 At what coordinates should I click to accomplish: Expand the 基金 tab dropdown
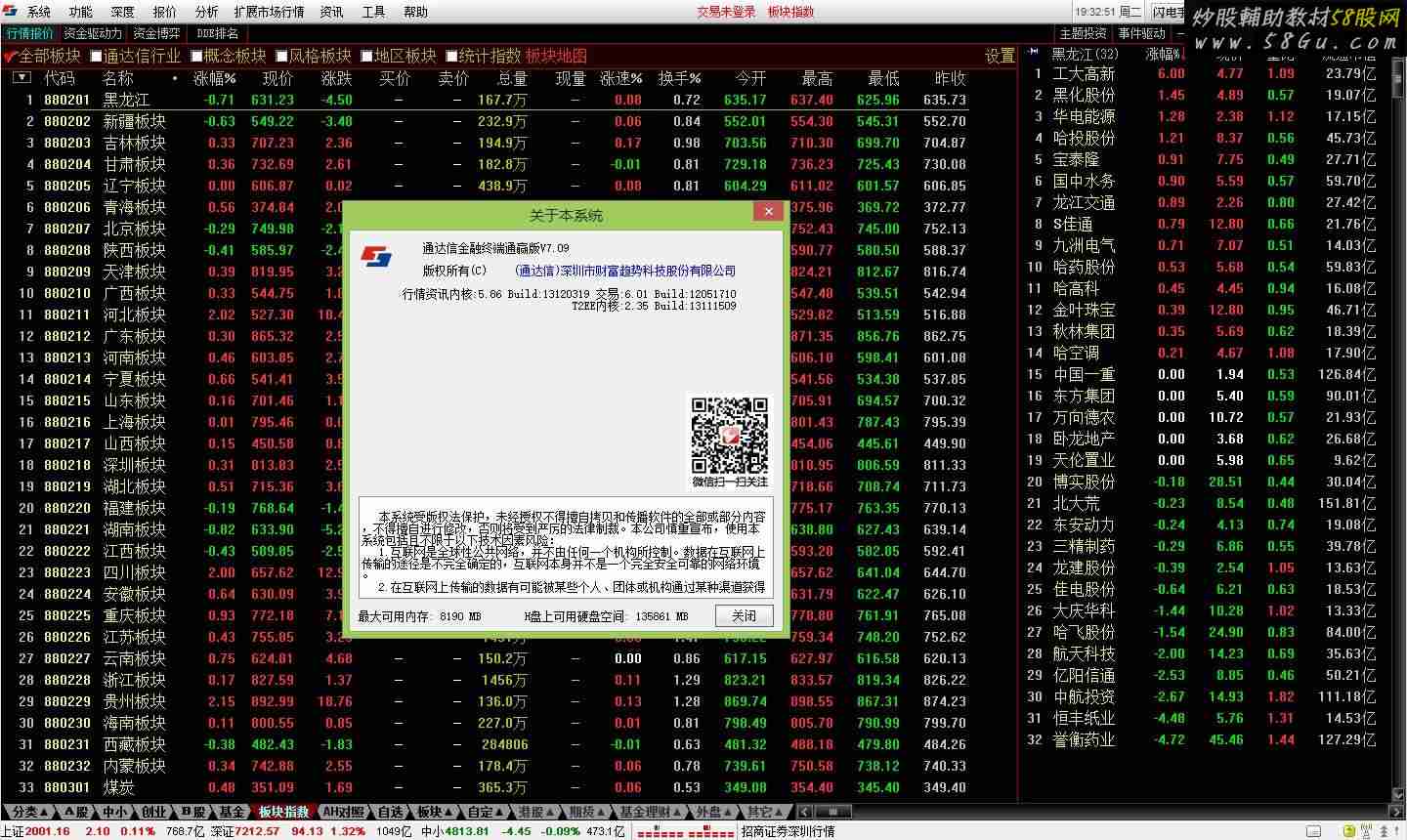pyautogui.click(x=234, y=812)
